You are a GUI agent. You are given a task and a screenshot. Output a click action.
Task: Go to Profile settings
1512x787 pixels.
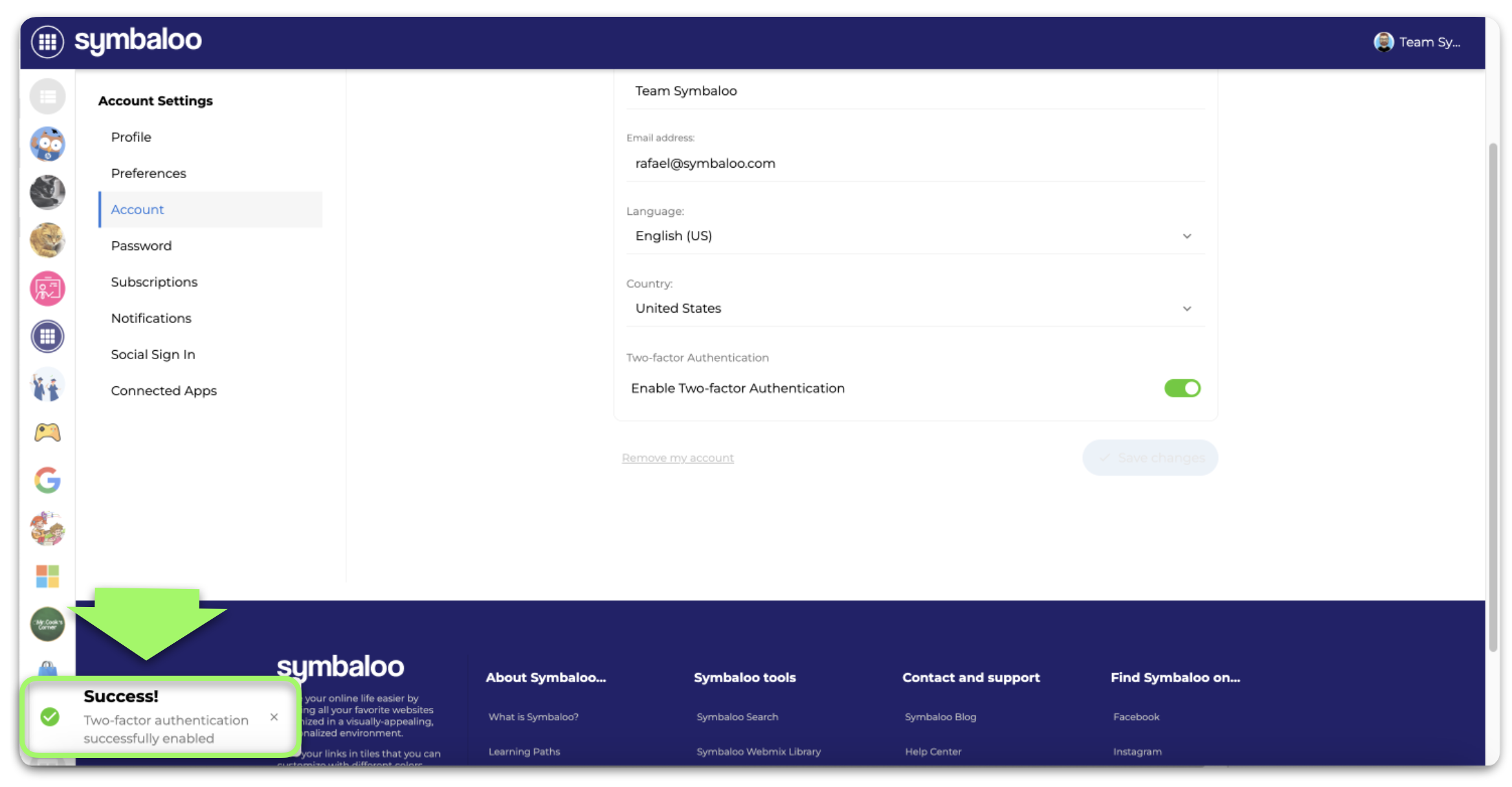(x=131, y=137)
